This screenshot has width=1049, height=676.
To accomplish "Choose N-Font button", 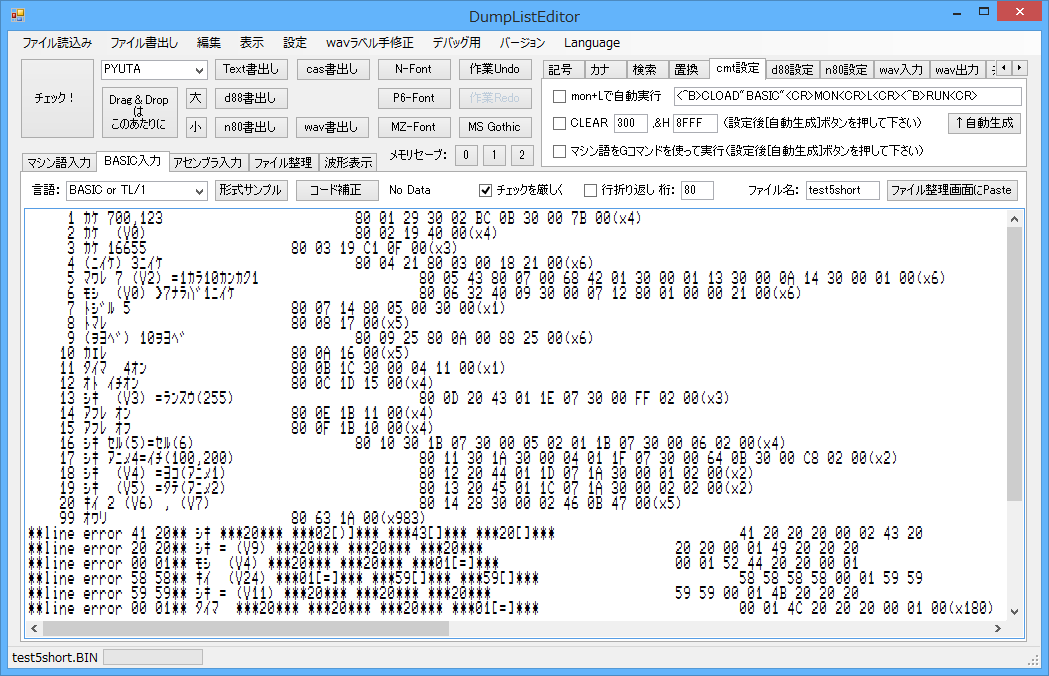I will (x=413, y=69).
